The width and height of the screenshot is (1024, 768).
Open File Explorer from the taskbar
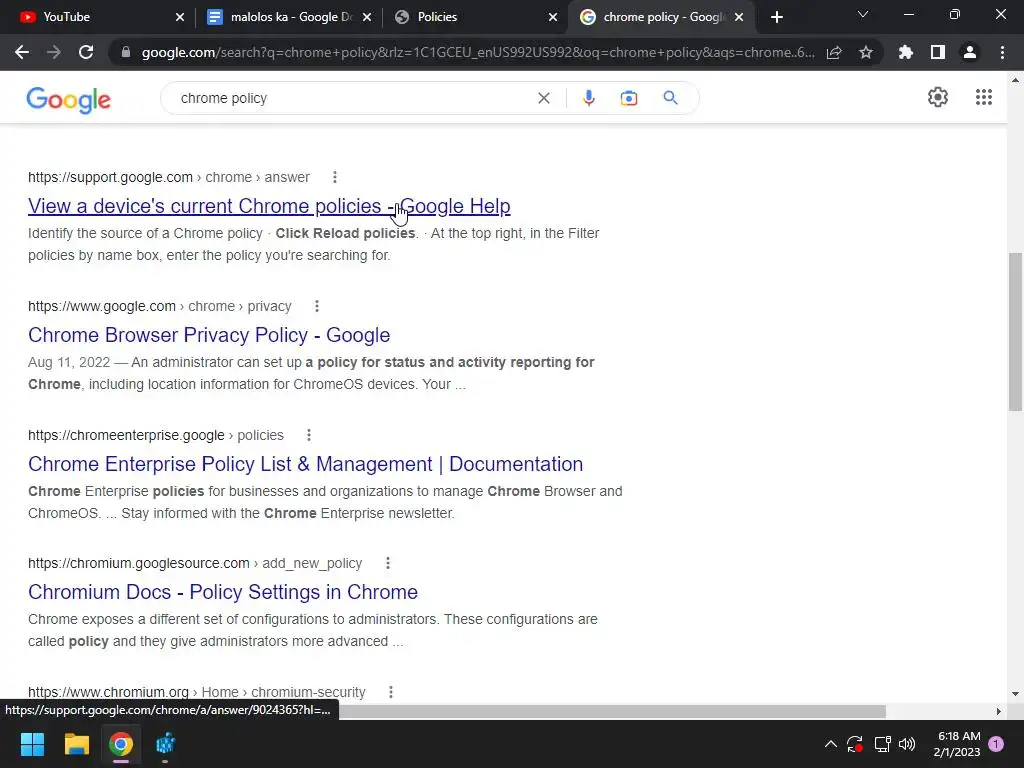coord(76,744)
